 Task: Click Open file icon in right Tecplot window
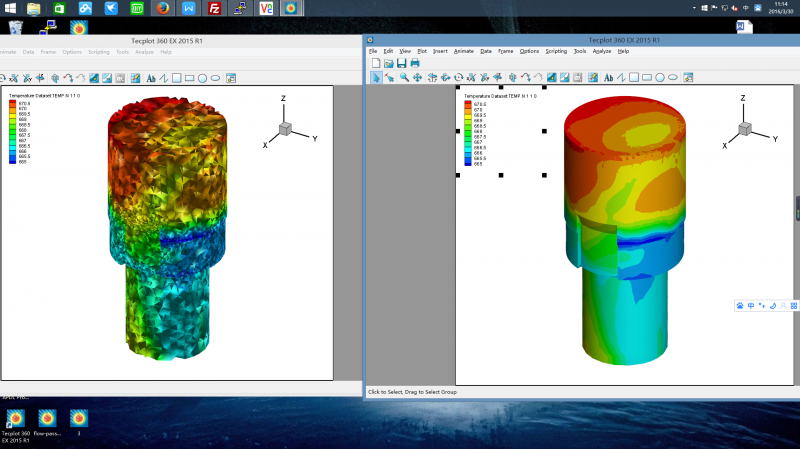point(389,63)
